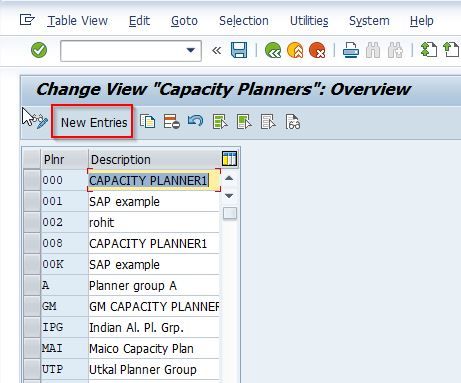Open the Utilities menu
Viewport: 461px width, 383px height.
pos(309,21)
